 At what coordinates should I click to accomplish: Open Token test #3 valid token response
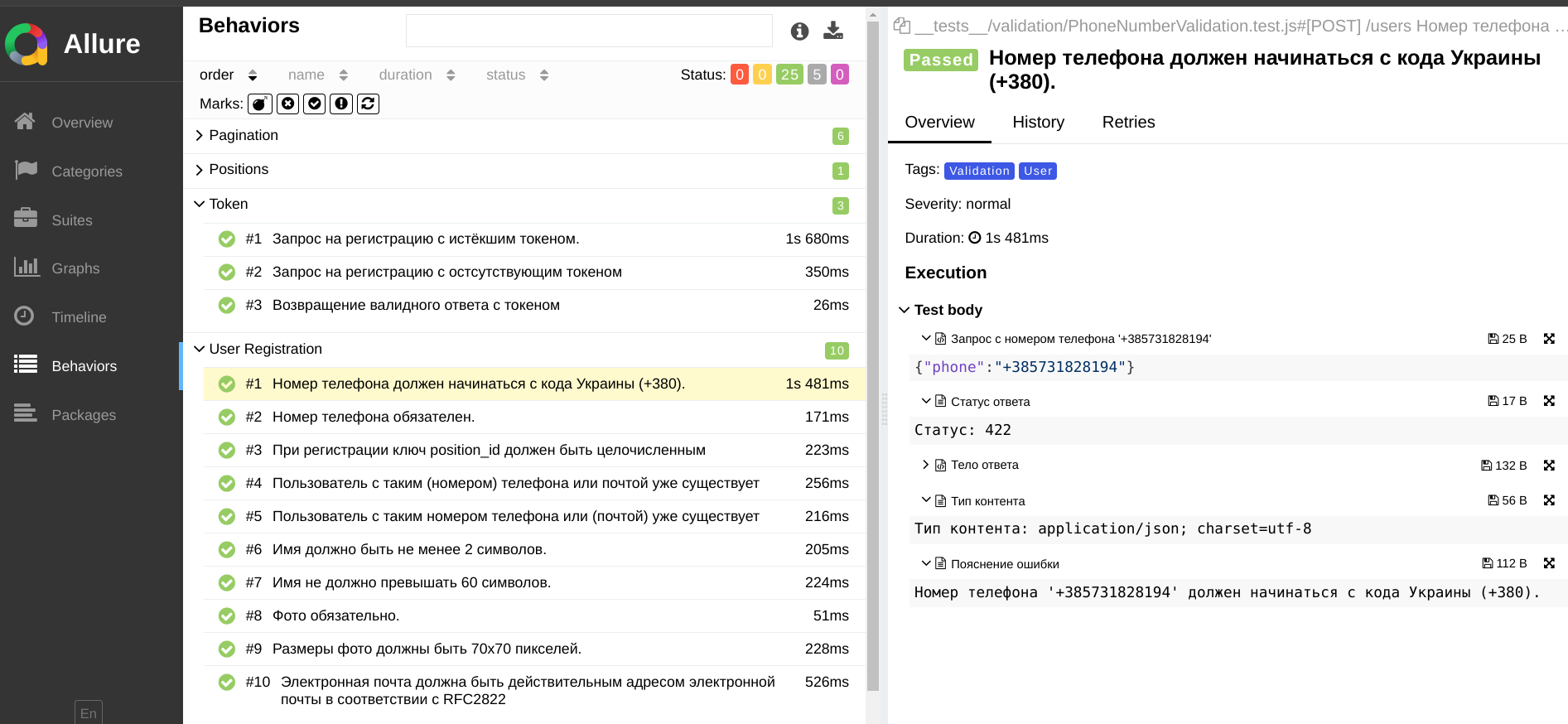click(x=534, y=306)
